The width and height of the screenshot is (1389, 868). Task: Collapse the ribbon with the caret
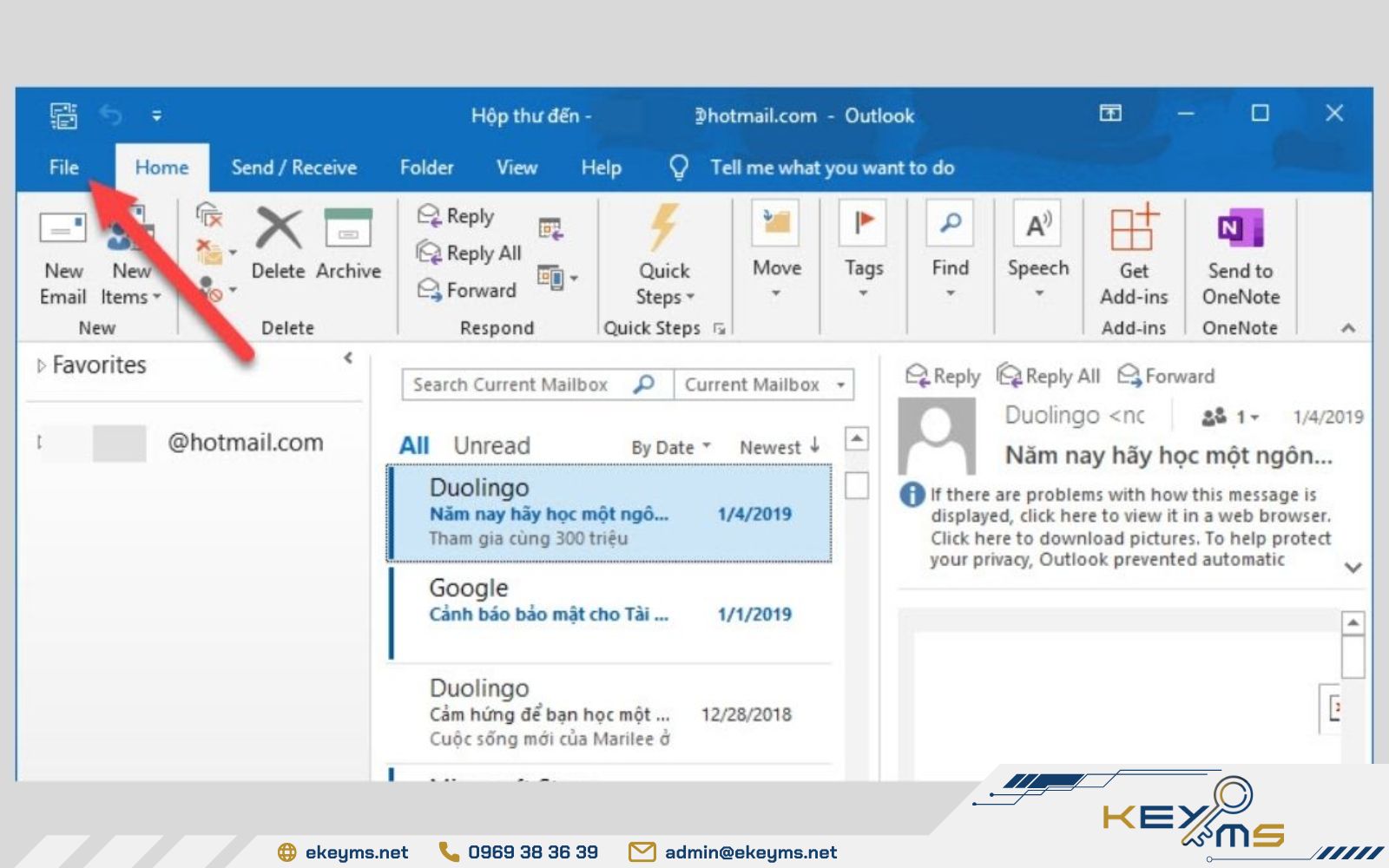click(1348, 328)
